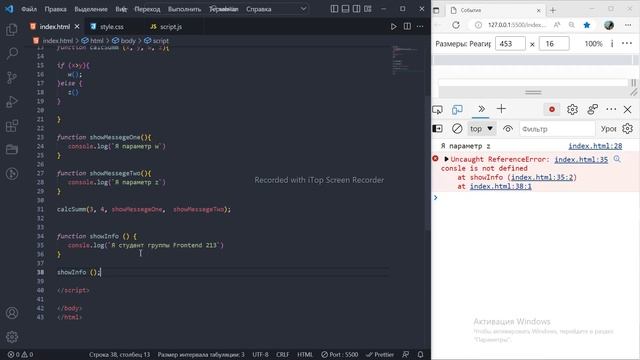Open Accounts menu in activity bar
This screenshot has width=640, height=360.
(12, 313)
